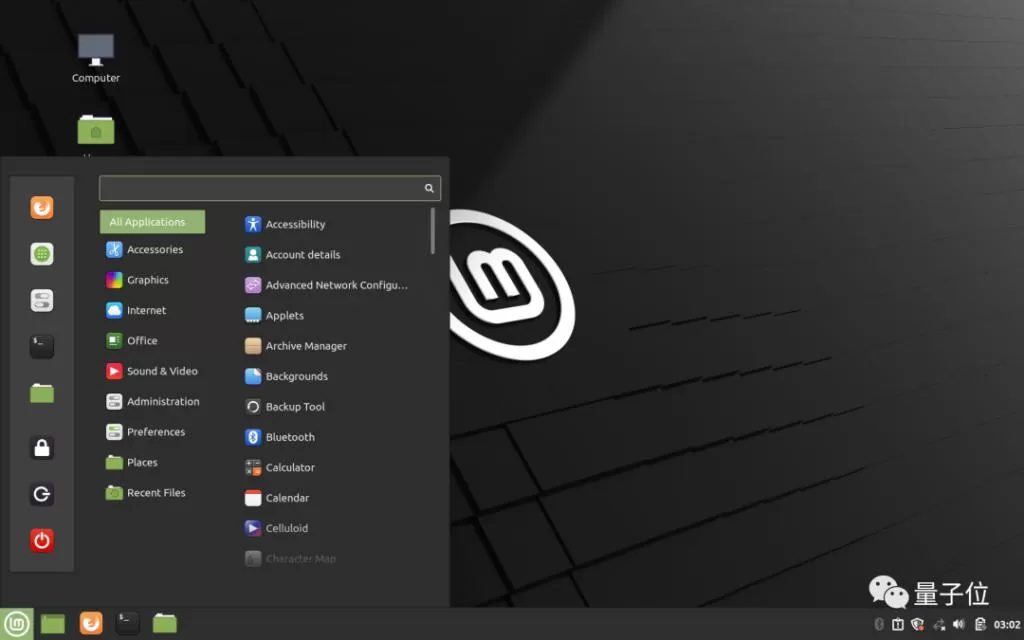Select the Computer desktop icon
1024x640 pixels.
[x=96, y=59]
